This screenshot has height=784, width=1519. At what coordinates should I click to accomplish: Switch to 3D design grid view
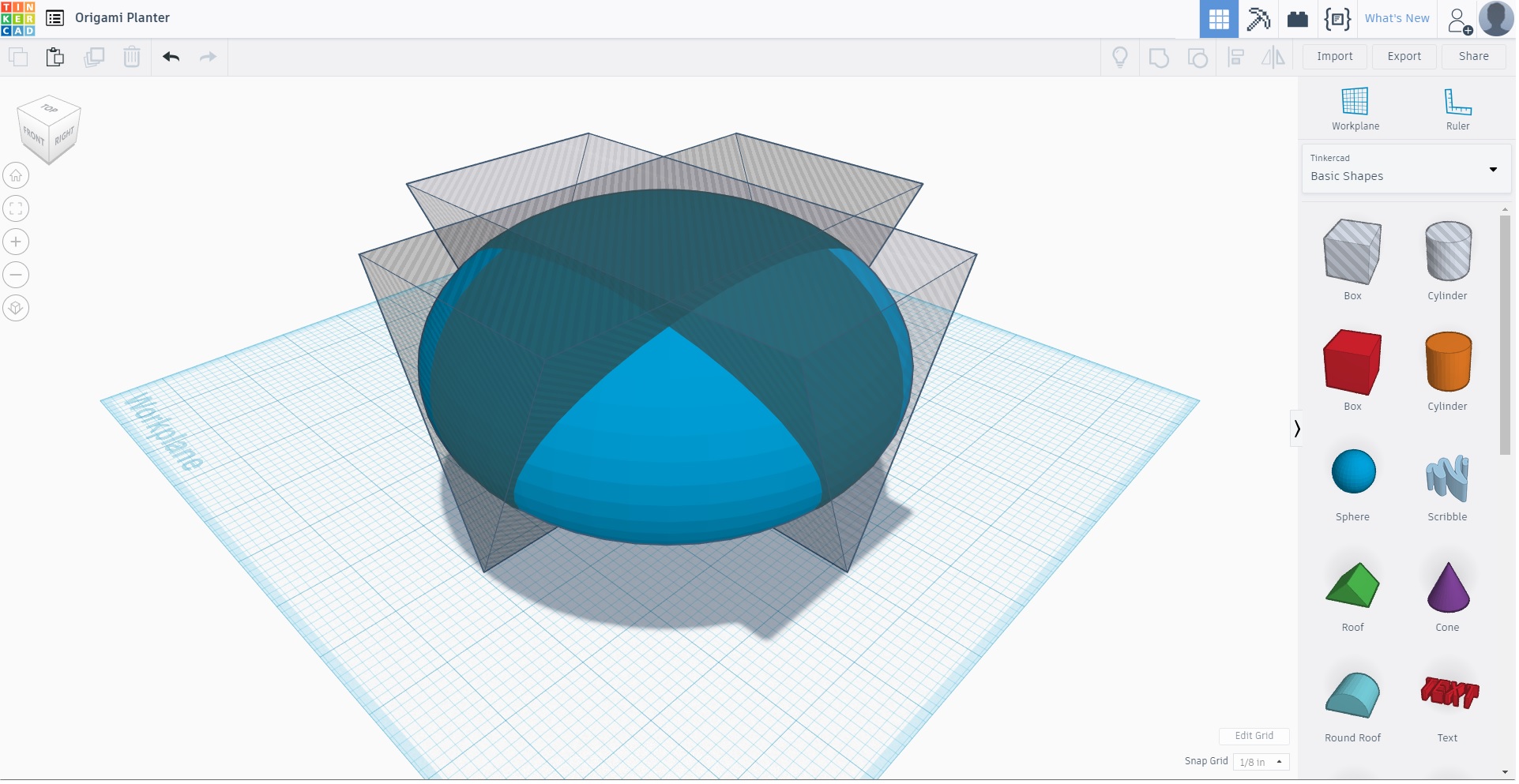(1219, 19)
